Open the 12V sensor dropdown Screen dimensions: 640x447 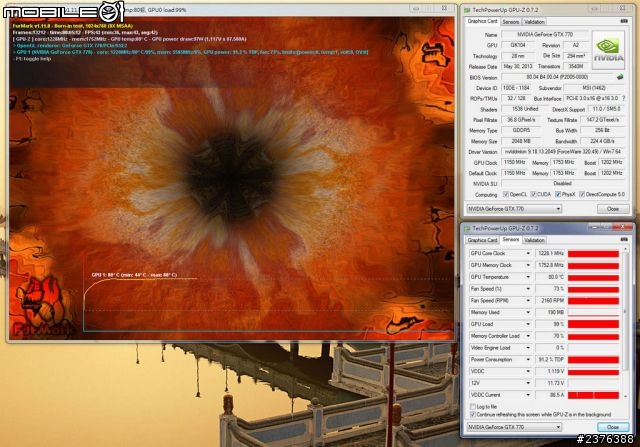tap(528, 384)
